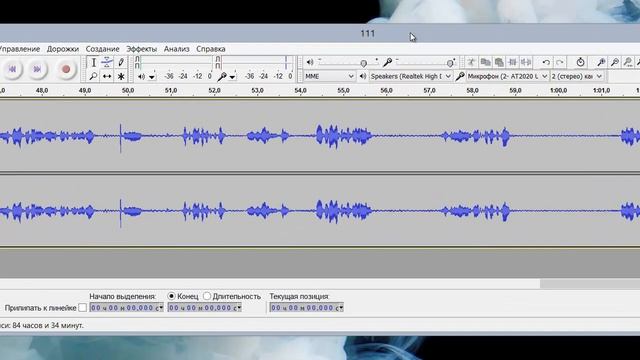Click the Redo arrow icon
640x360 pixels.
[x=560, y=62]
